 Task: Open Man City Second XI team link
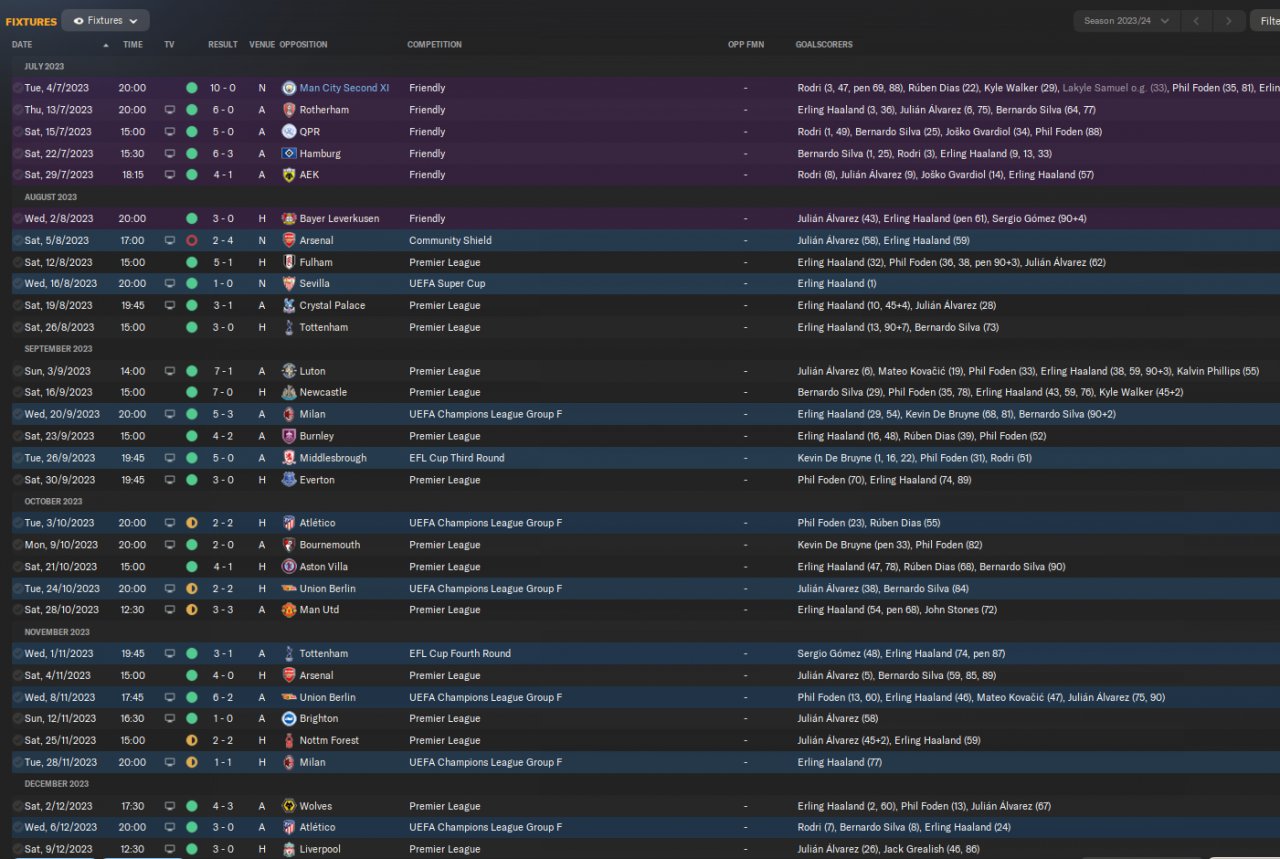coord(344,88)
